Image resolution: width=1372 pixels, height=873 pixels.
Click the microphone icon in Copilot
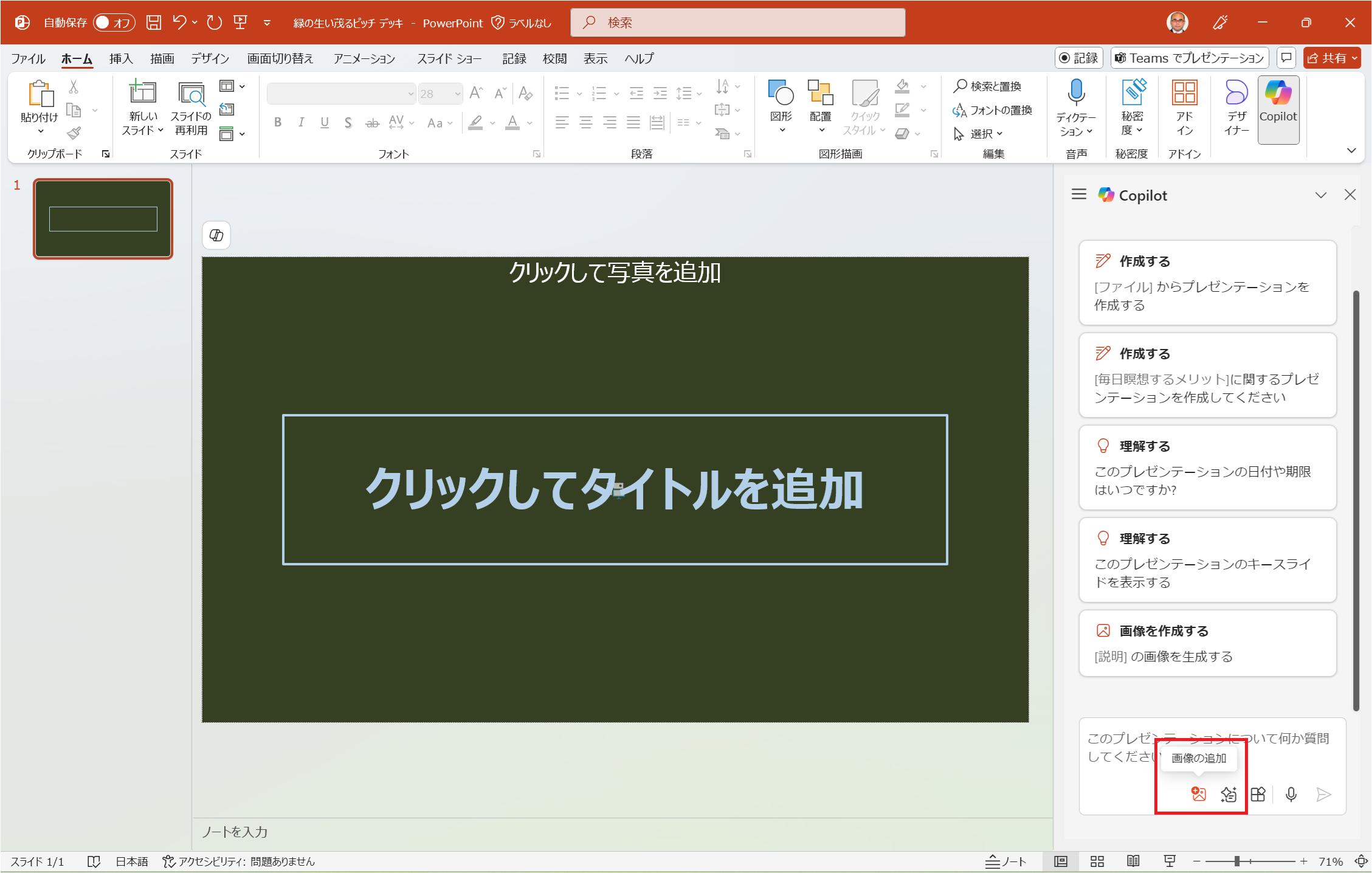[x=1291, y=794]
